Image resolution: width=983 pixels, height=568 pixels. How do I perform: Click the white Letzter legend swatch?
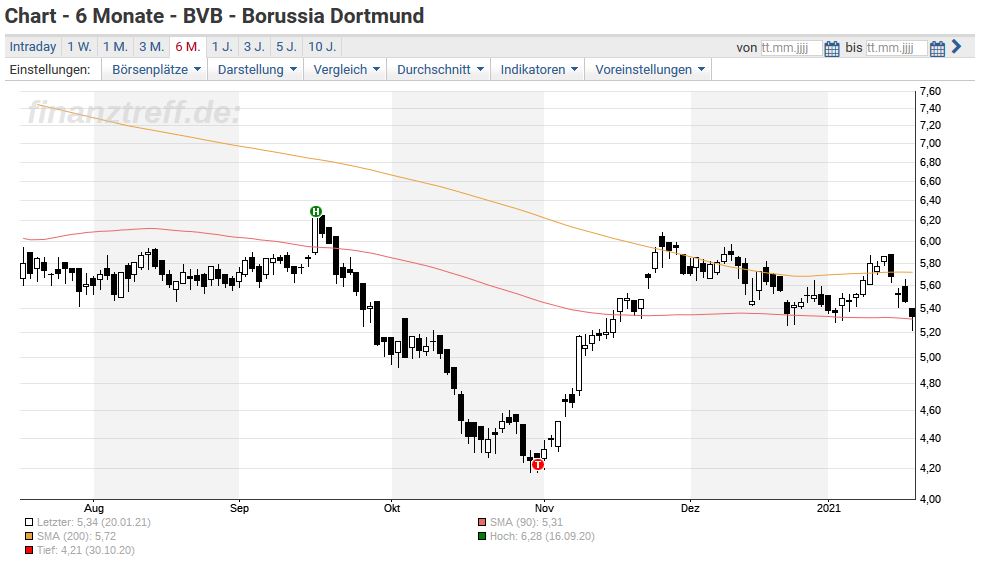click(x=29, y=522)
